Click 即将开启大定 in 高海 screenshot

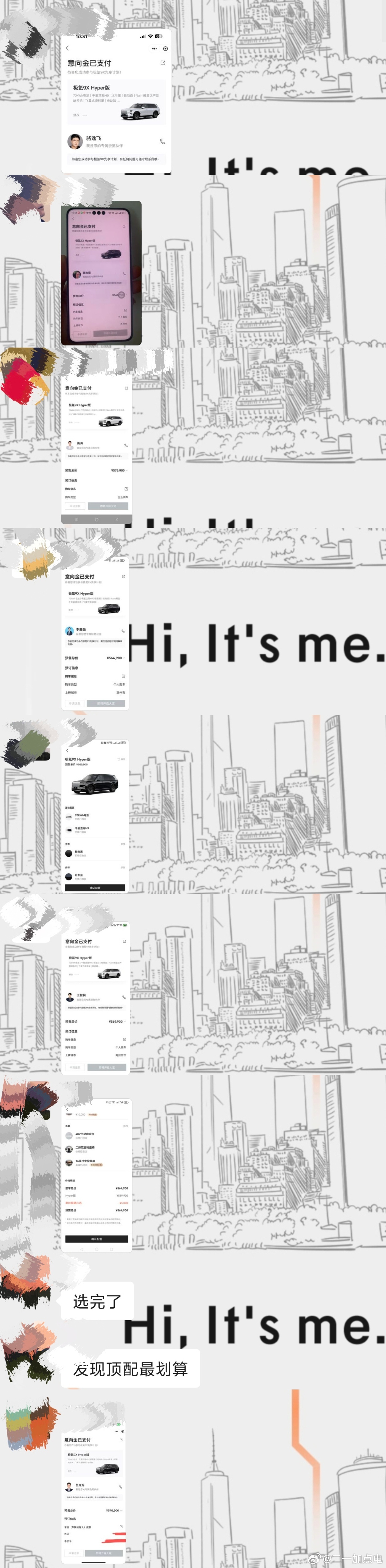(108, 506)
